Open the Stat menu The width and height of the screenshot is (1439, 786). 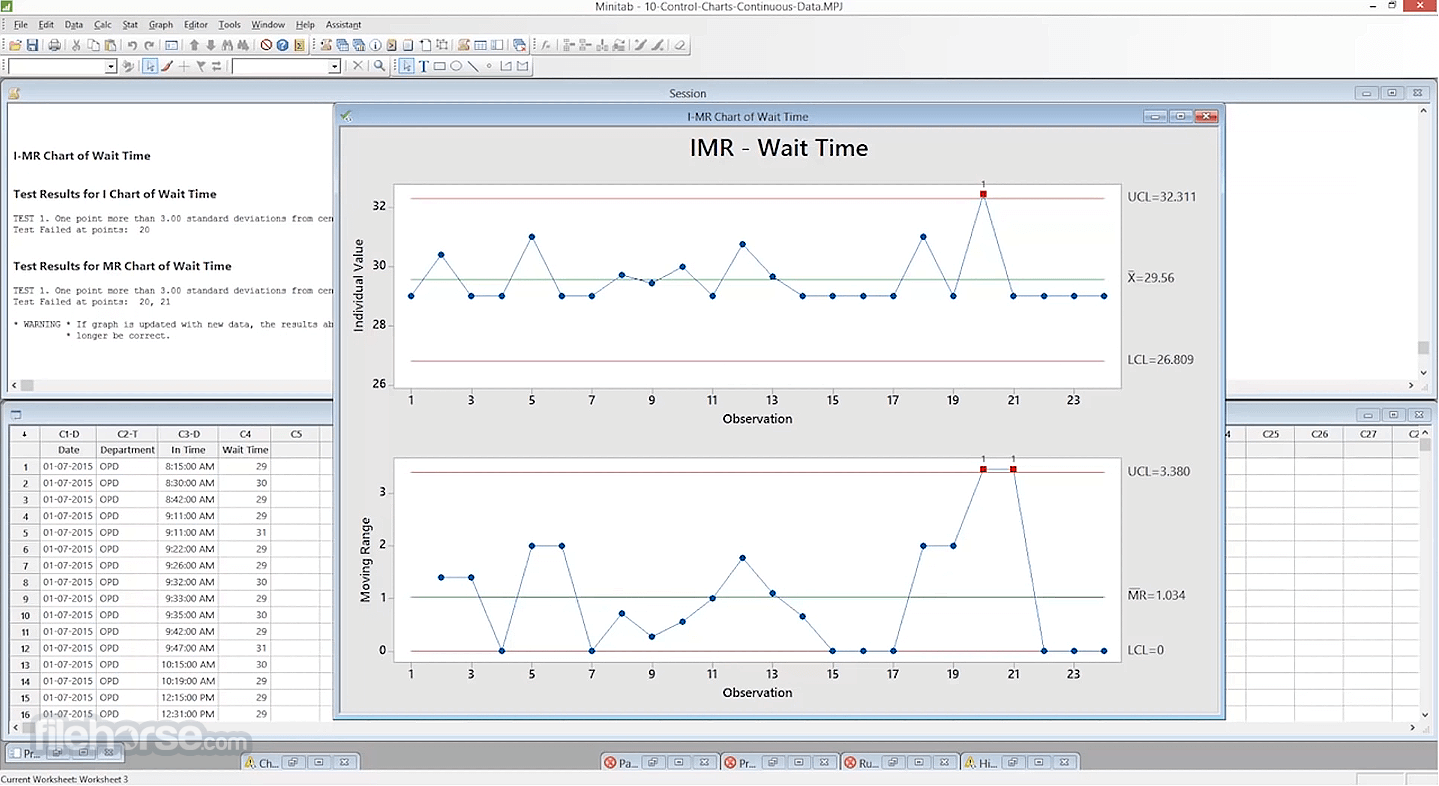pos(130,24)
